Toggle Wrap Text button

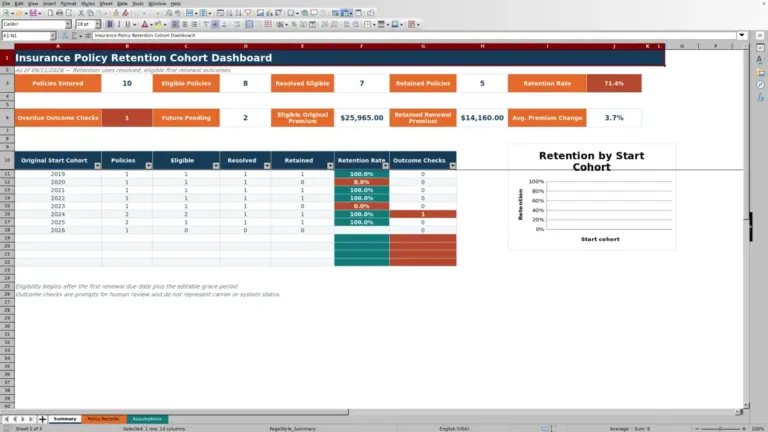pyautogui.click(x=237, y=24)
